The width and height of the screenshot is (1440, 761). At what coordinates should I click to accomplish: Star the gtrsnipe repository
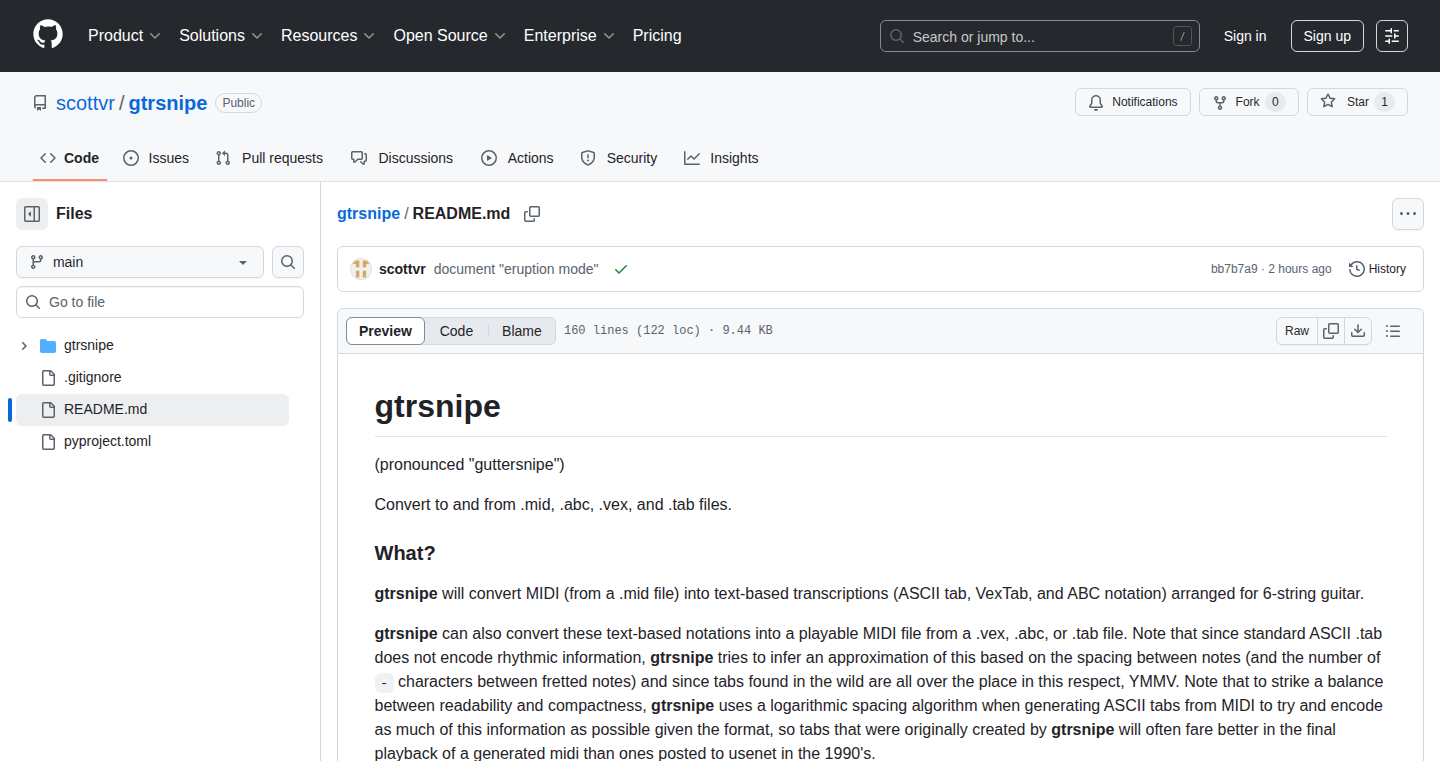point(1357,102)
